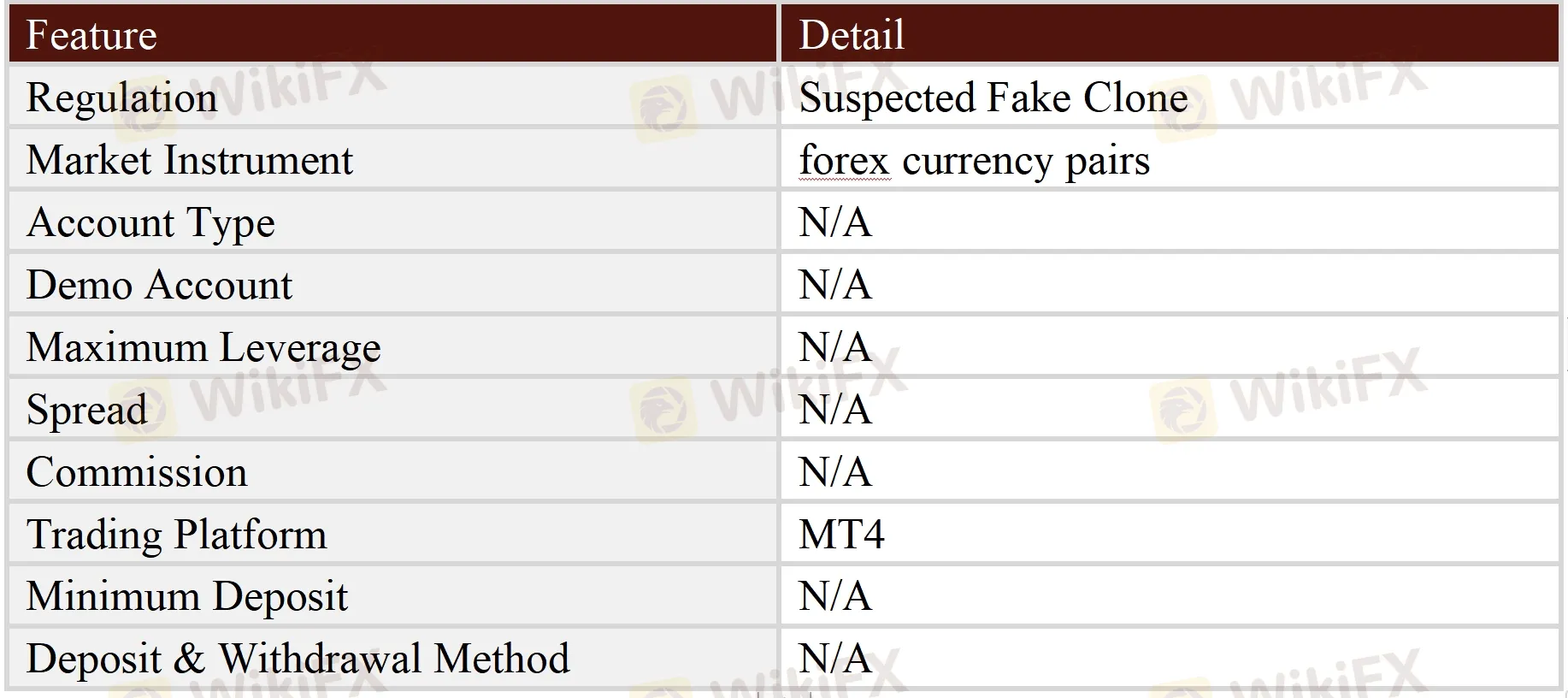Image resolution: width=1568 pixels, height=698 pixels.
Task: Click the Detail column header
Action: point(852,36)
